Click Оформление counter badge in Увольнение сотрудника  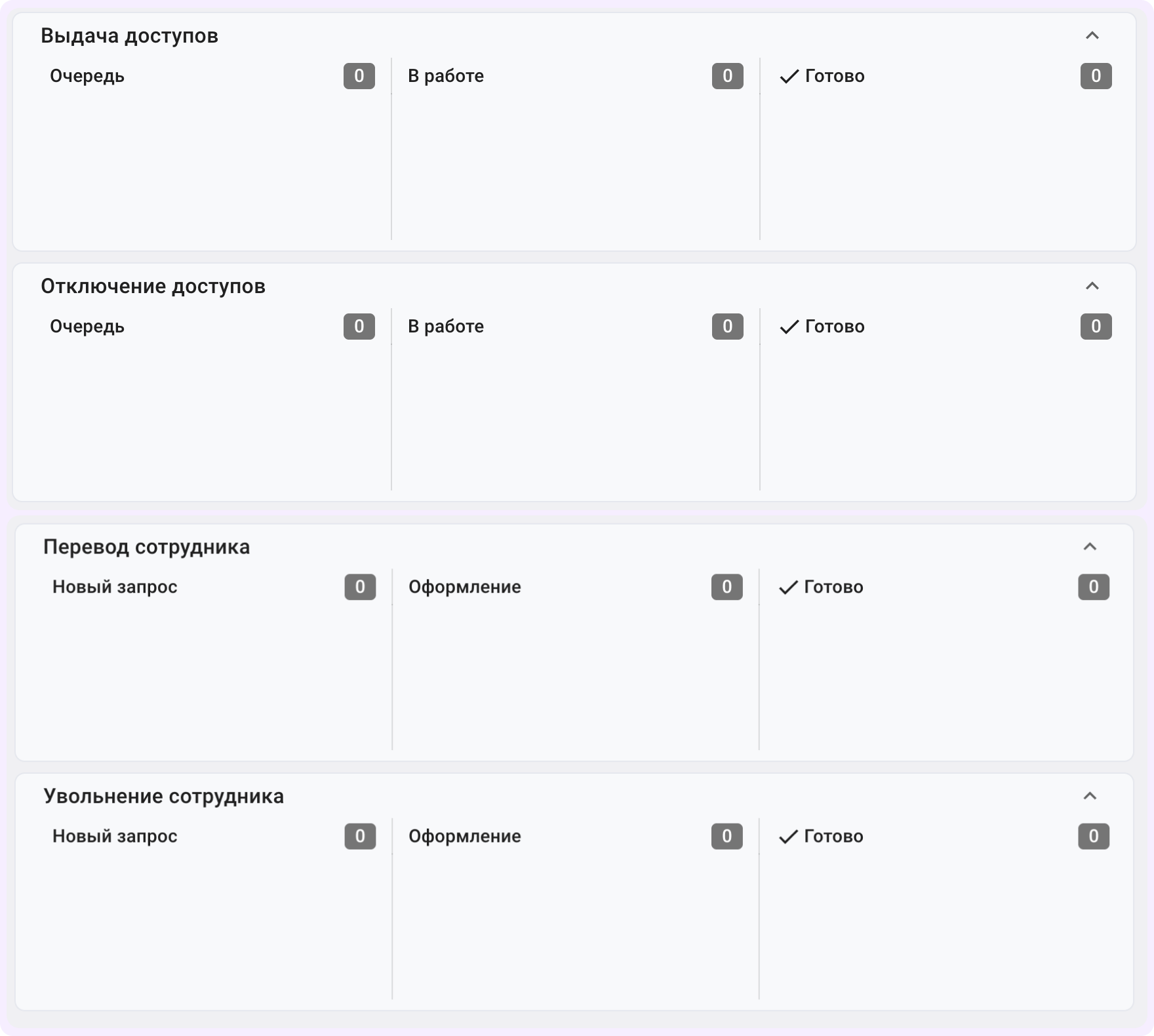(x=726, y=836)
